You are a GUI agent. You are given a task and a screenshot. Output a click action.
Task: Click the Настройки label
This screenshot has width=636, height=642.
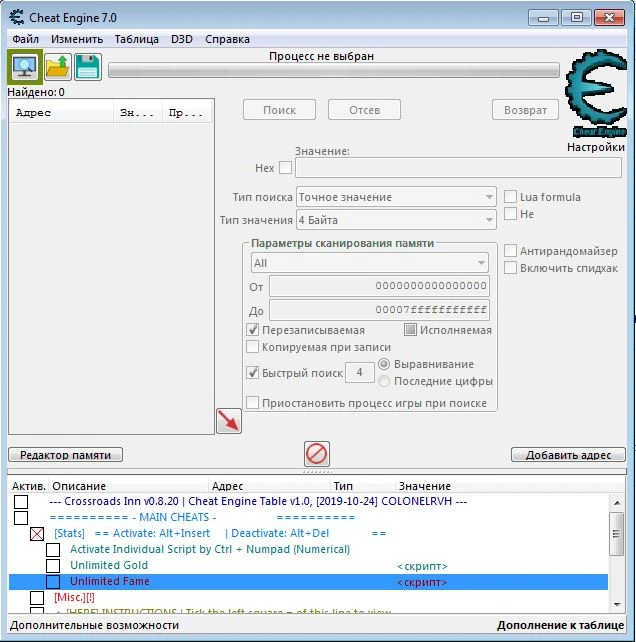(x=596, y=147)
